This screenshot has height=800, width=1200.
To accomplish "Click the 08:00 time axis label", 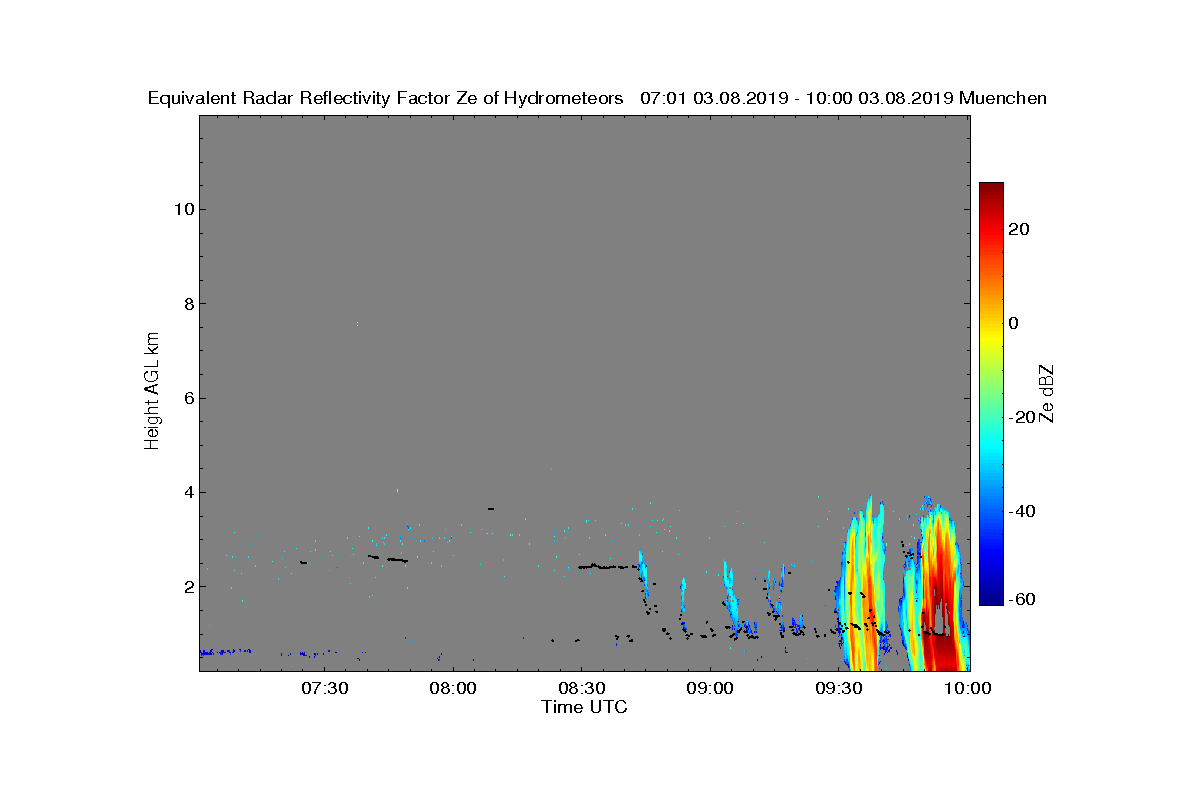I will [x=453, y=689].
